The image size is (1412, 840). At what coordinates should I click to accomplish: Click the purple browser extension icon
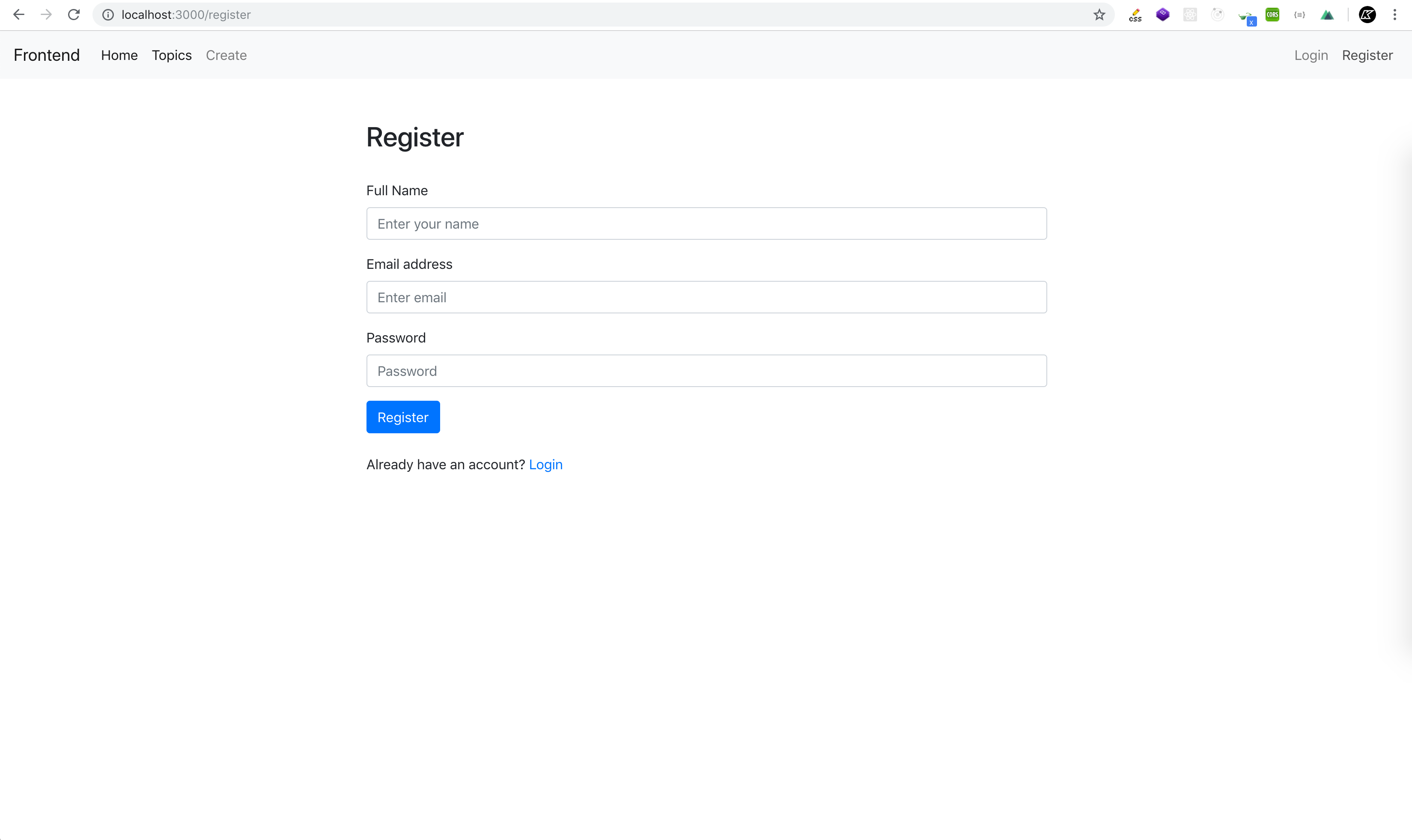click(x=1162, y=14)
